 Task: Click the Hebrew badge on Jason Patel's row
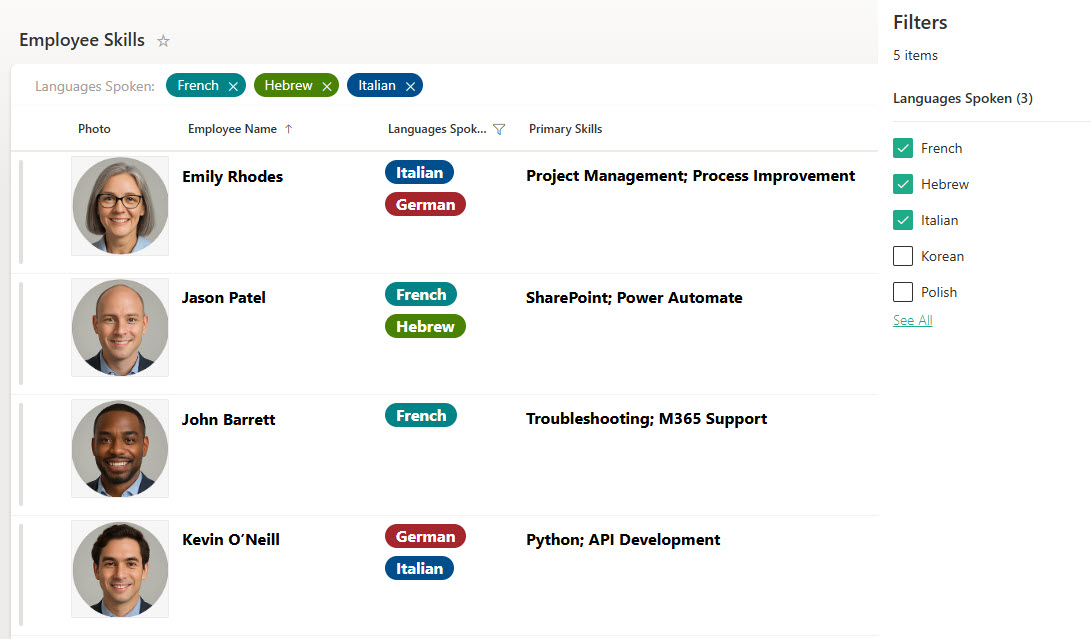(x=425, y=326)
